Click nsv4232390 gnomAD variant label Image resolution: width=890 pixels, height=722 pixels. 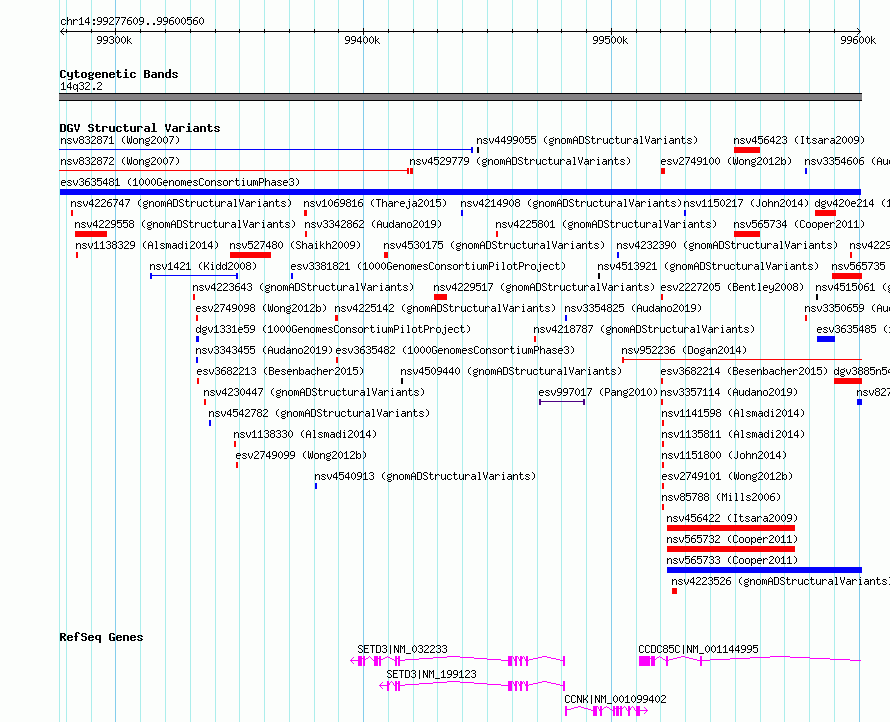[727, 245]
